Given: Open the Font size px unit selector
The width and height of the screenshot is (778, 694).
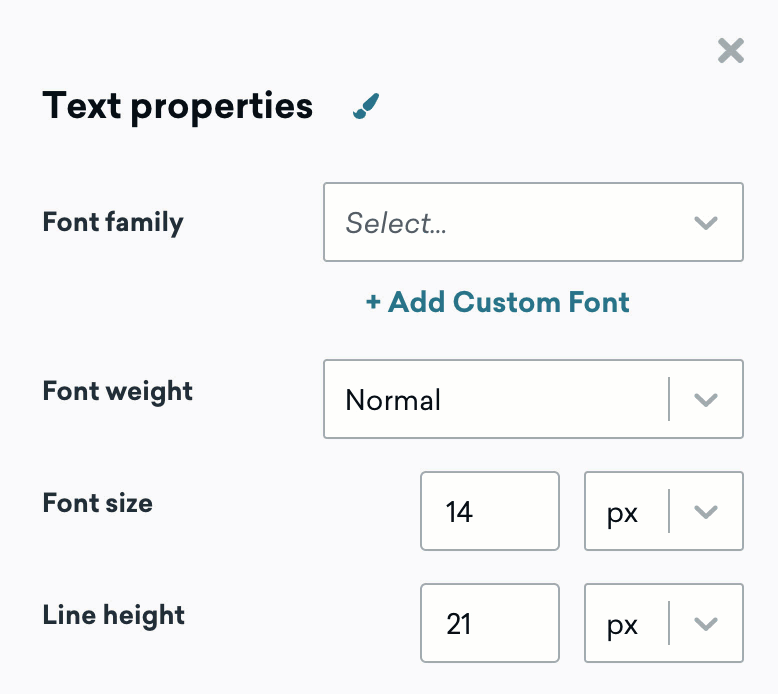Looking at the screenshot, I should tap(664, 511).
